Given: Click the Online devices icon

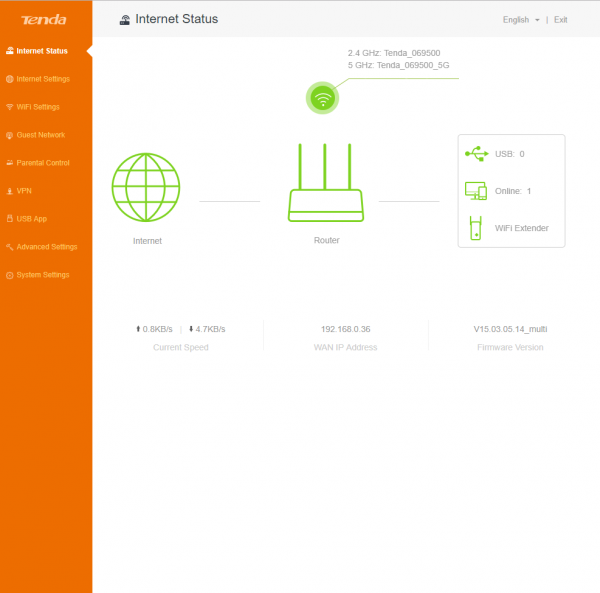Looking at the screenshot, I should coord(476,191).
